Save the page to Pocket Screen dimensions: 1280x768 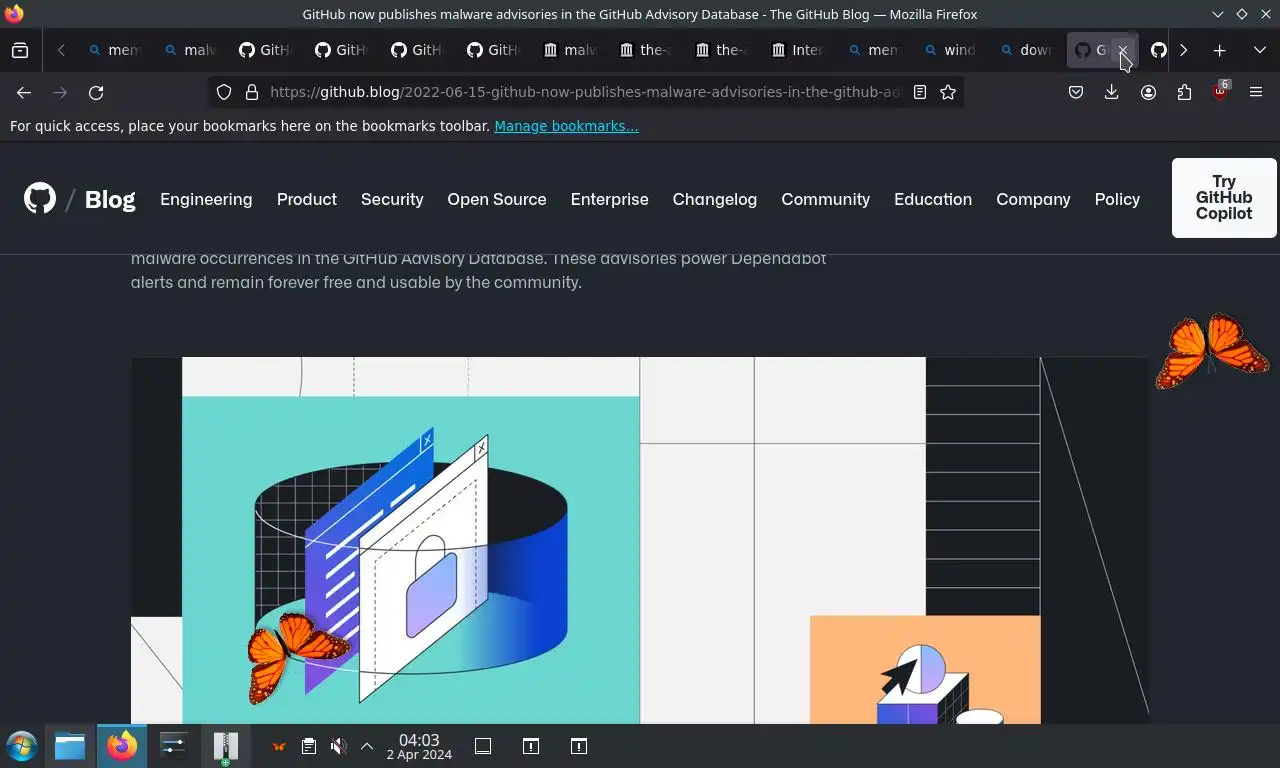pyautogui.click(x=1076, y=92)
